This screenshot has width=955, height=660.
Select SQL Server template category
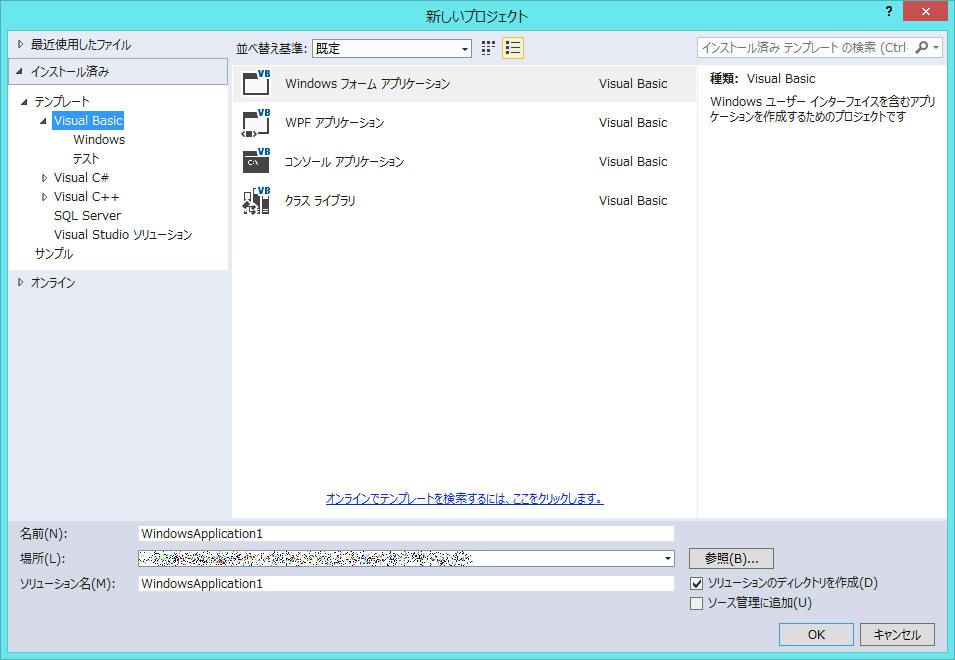87,216
